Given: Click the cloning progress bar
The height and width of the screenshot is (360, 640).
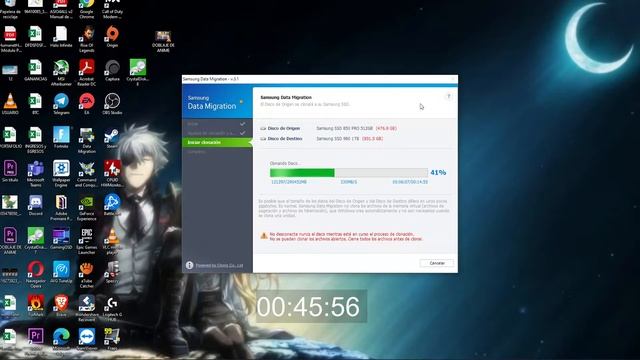Looking at the screenshot, I should coord(349,173).
